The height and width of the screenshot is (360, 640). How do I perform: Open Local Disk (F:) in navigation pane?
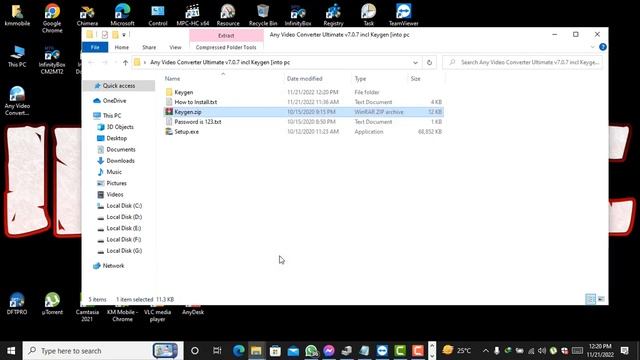click(124, 240)
